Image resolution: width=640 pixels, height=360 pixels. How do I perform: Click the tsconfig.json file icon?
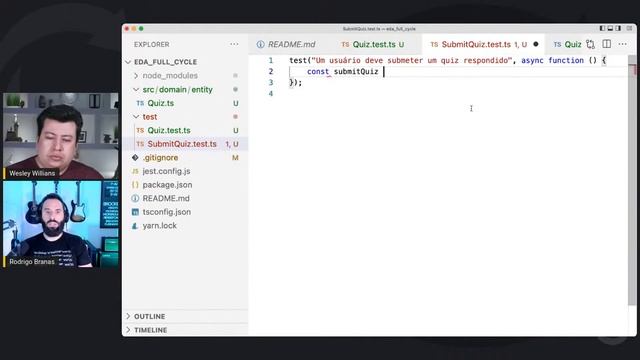pos(135,212)
